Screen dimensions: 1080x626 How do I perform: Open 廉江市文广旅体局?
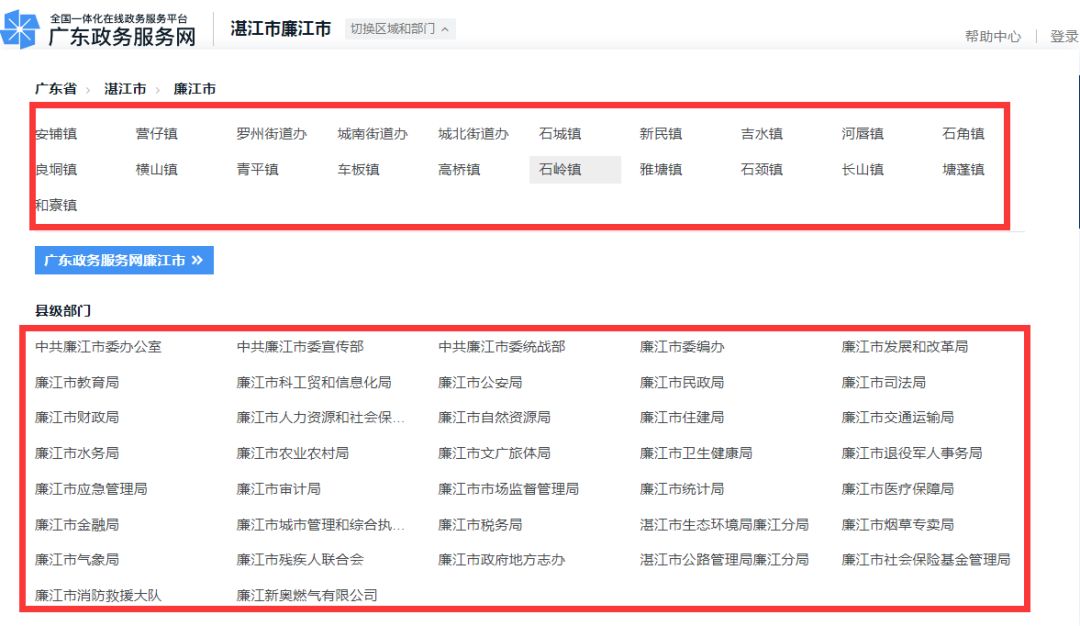coord(494,453)
